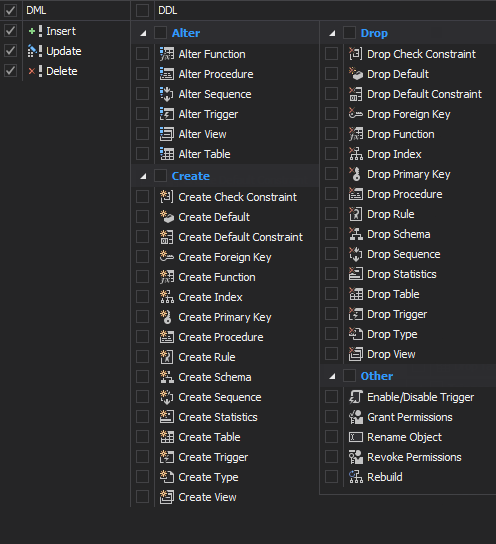Collapse the Drop group arrow

332,33
